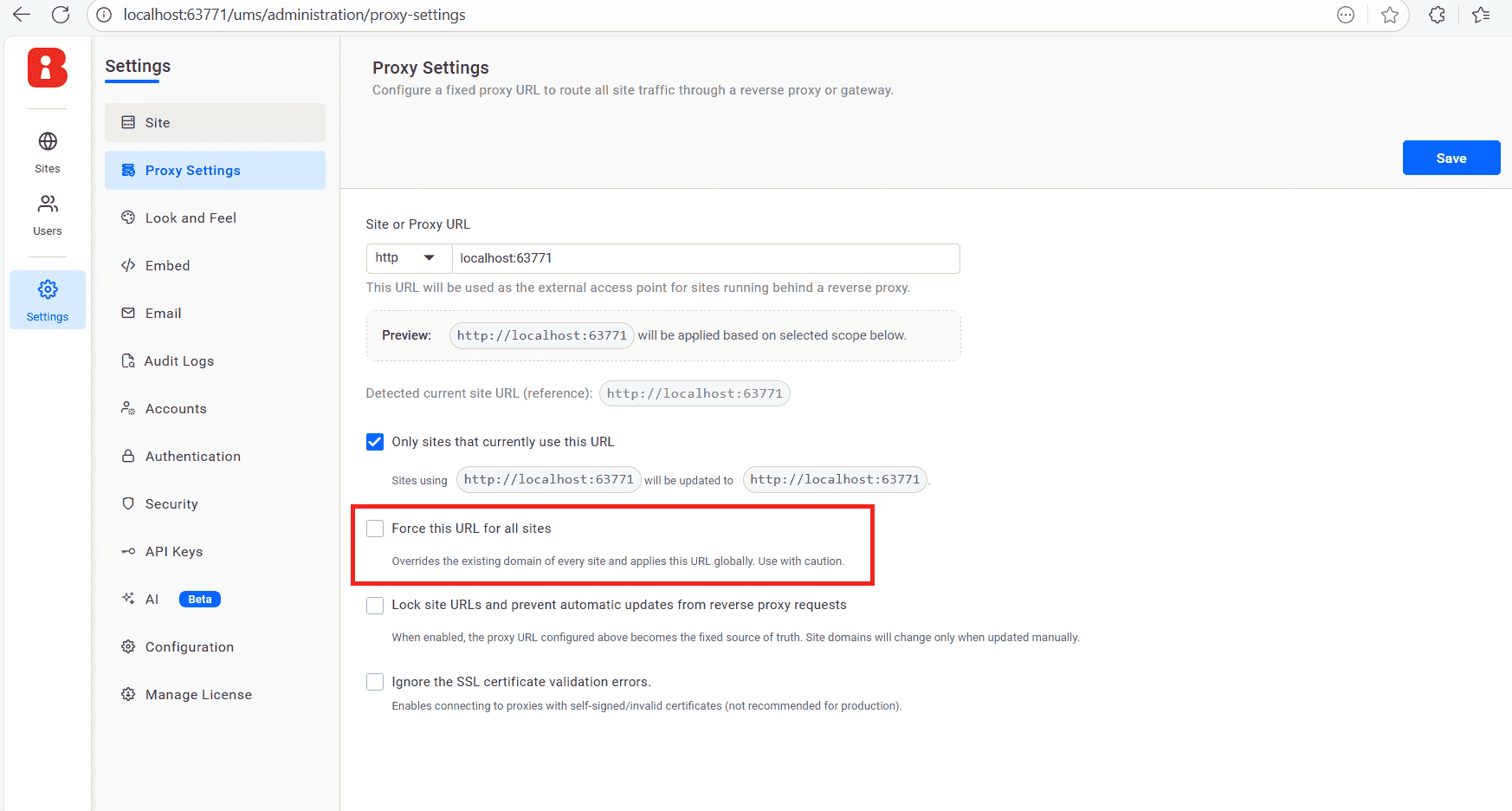Click the blue Save button
The width and height of the screenshot is (1512, 811).
click(x=1451, y=158)
